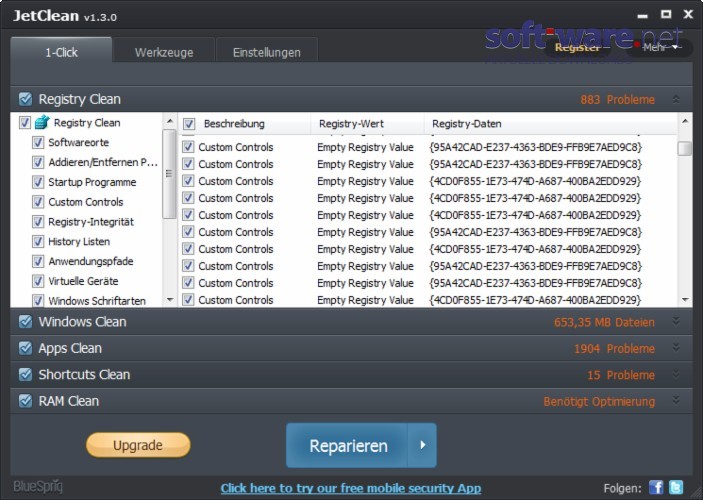Expand the Apps Clean section chevron
Viewport: 703px width, 500px height.
(676, 348)
